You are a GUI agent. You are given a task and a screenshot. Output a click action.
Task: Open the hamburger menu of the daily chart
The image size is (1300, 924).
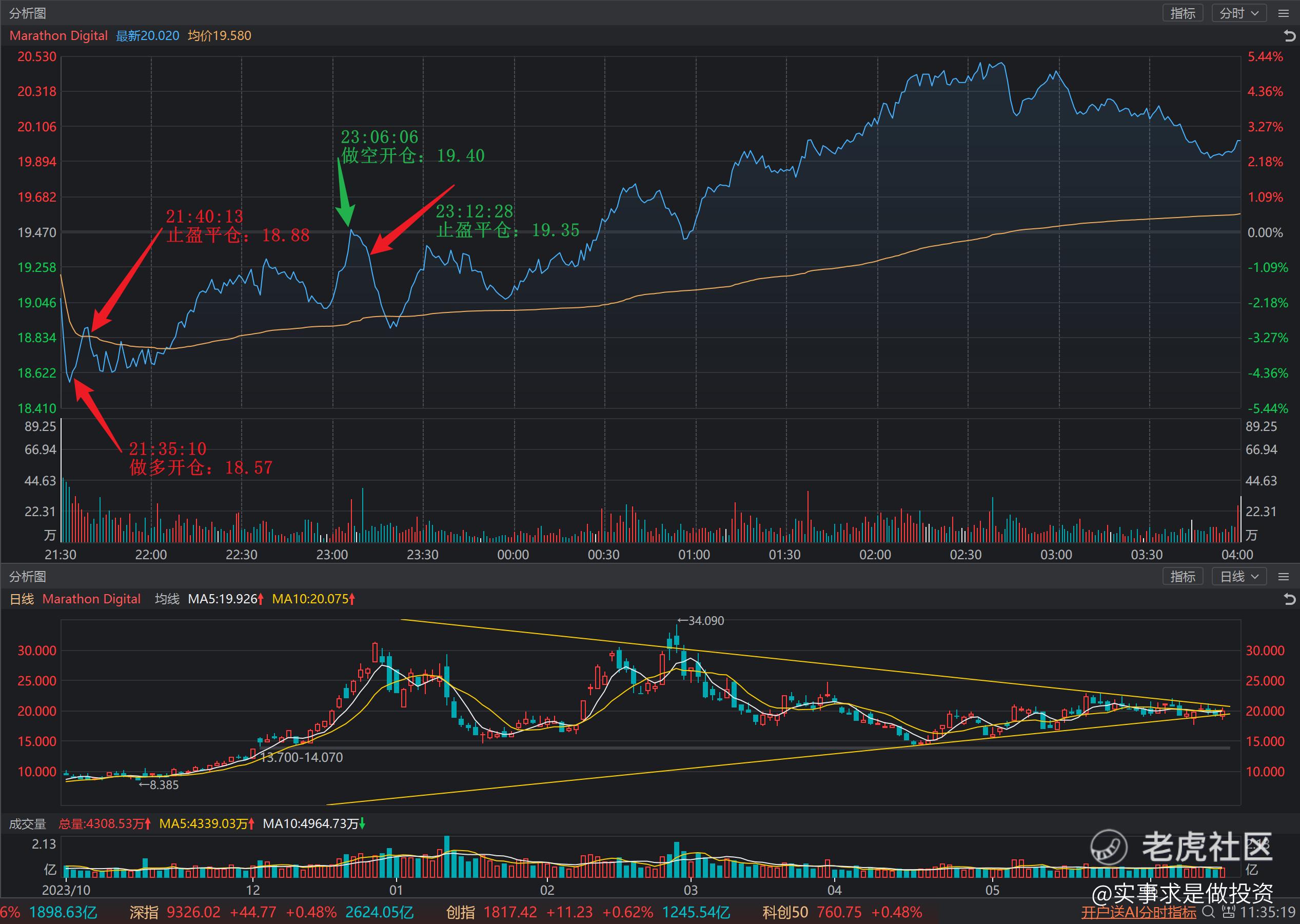coord(1284,576)
